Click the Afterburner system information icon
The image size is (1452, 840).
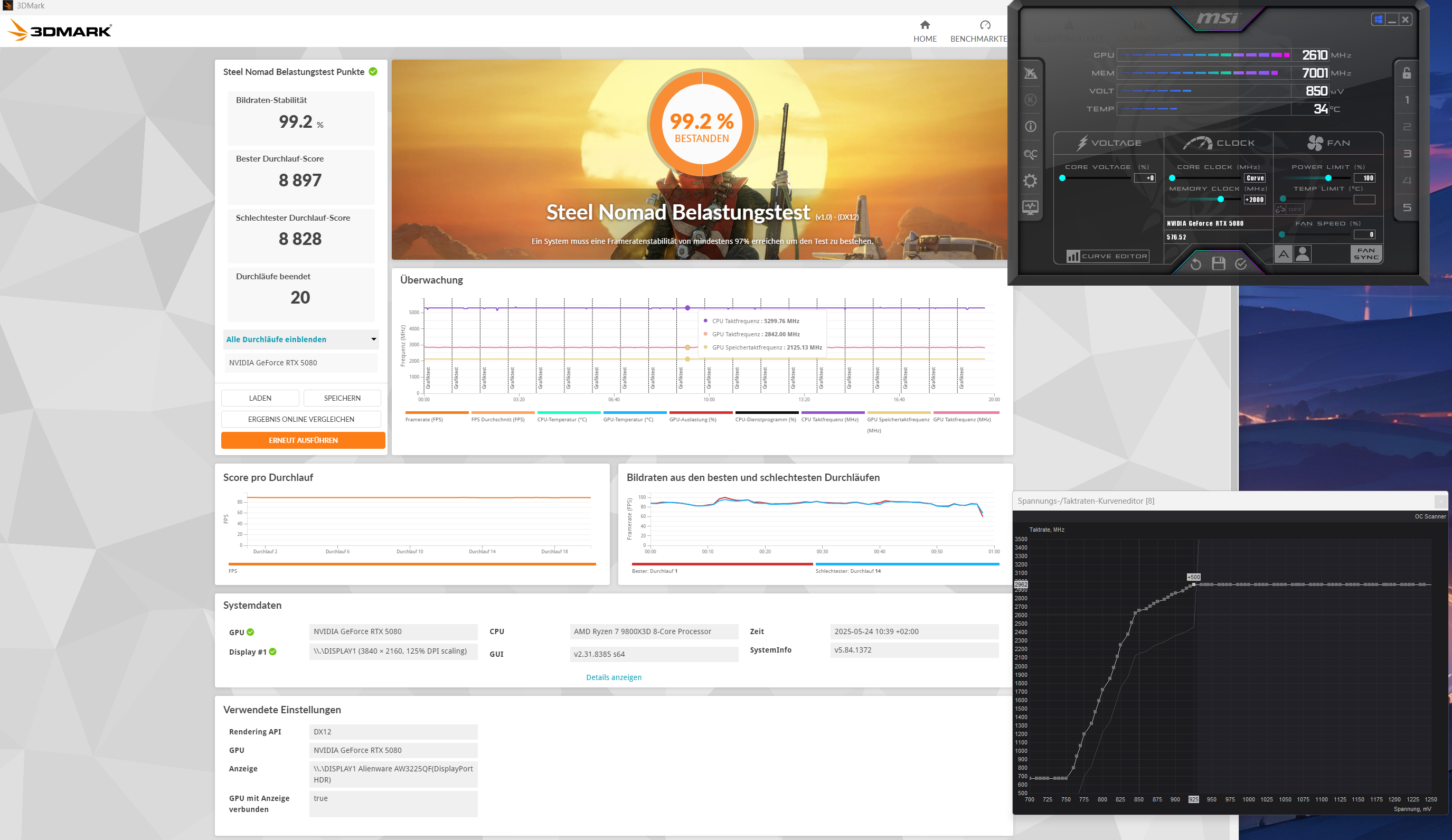1030,127
